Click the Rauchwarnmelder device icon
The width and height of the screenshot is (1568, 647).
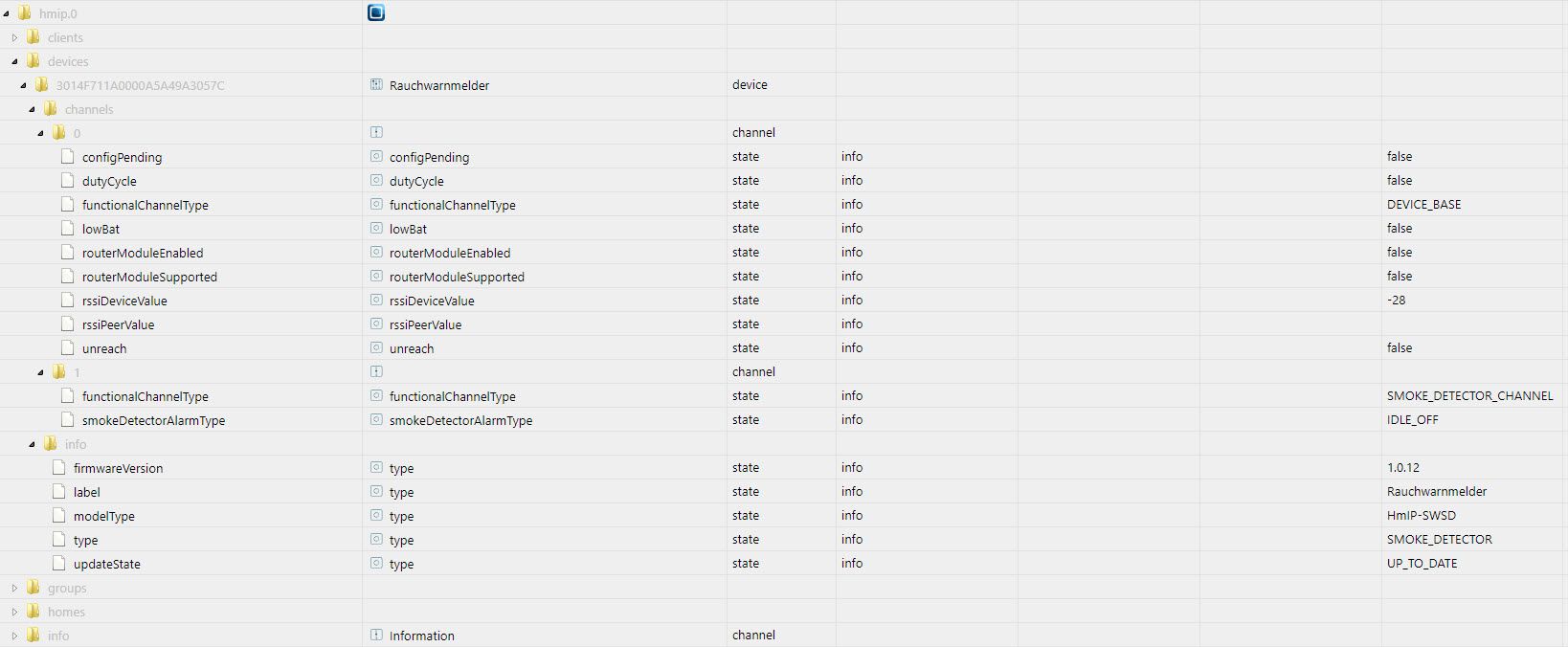[x=376, y=85]
